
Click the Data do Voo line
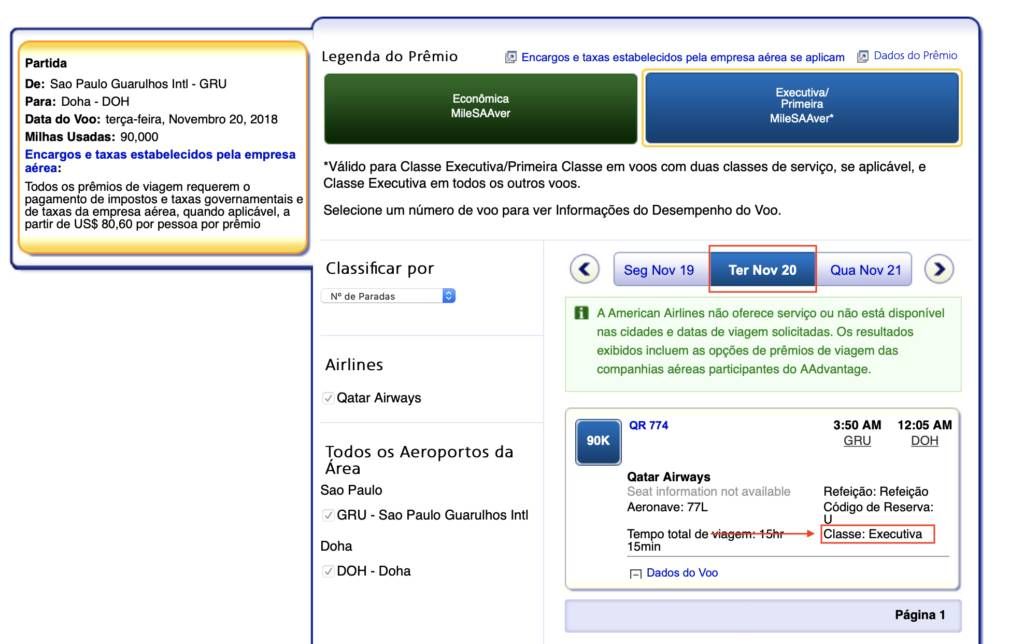tap(151, 120)
